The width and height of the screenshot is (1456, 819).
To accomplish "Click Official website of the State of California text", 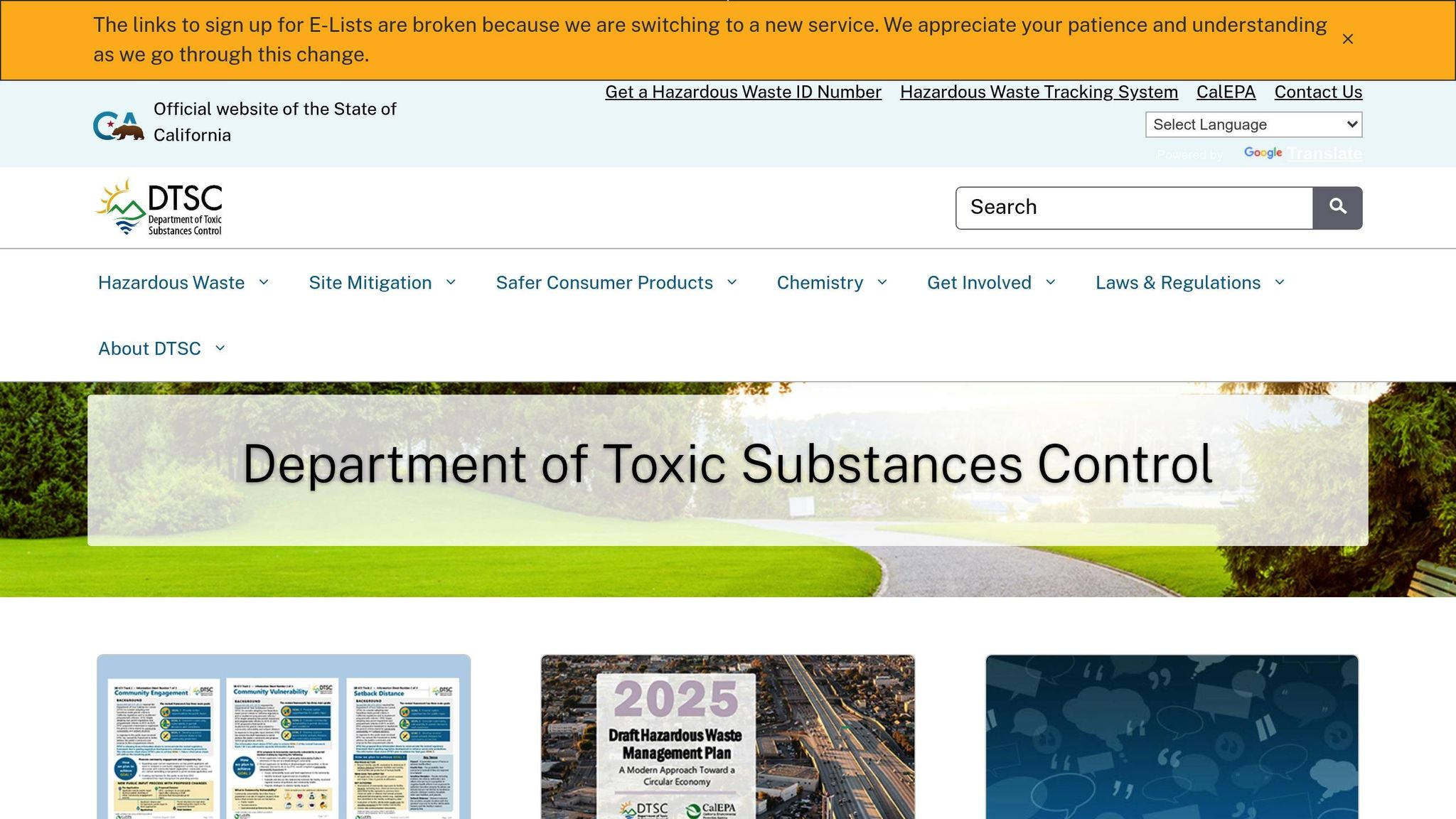I will pyautogui.click(x=274, y=122).
